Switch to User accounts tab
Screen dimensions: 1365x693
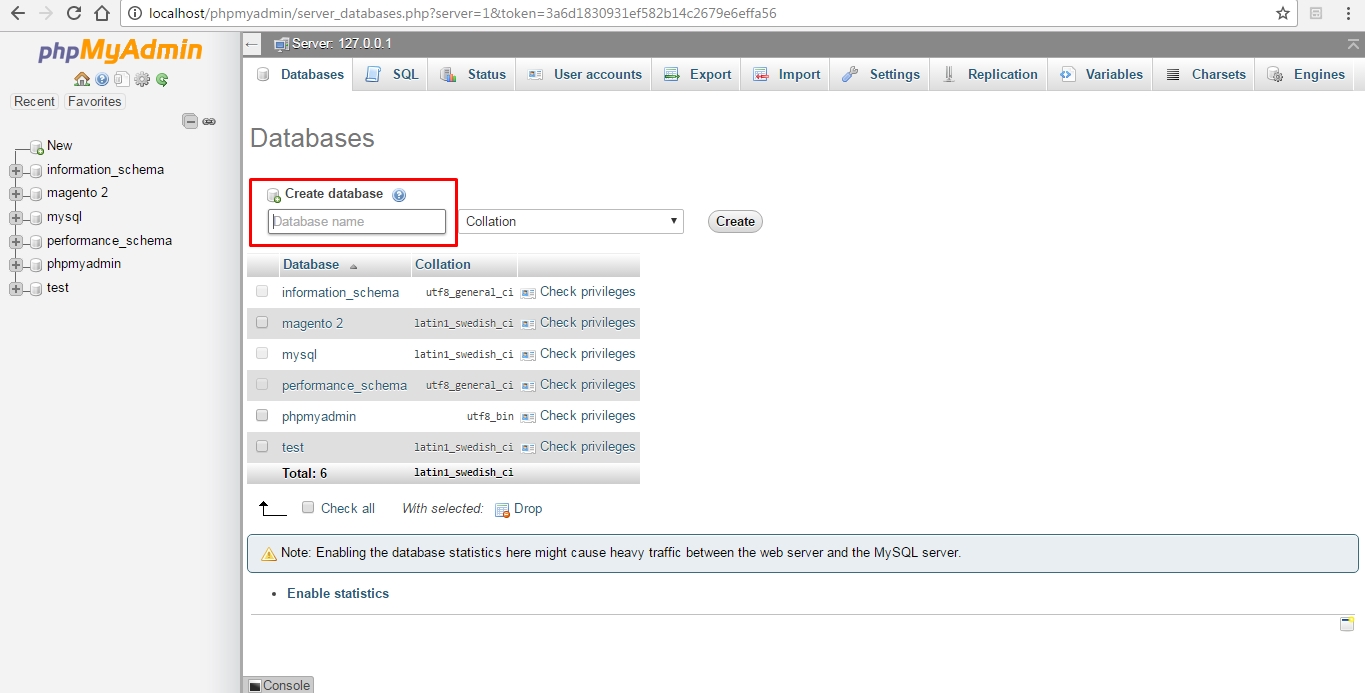(584, 74)
